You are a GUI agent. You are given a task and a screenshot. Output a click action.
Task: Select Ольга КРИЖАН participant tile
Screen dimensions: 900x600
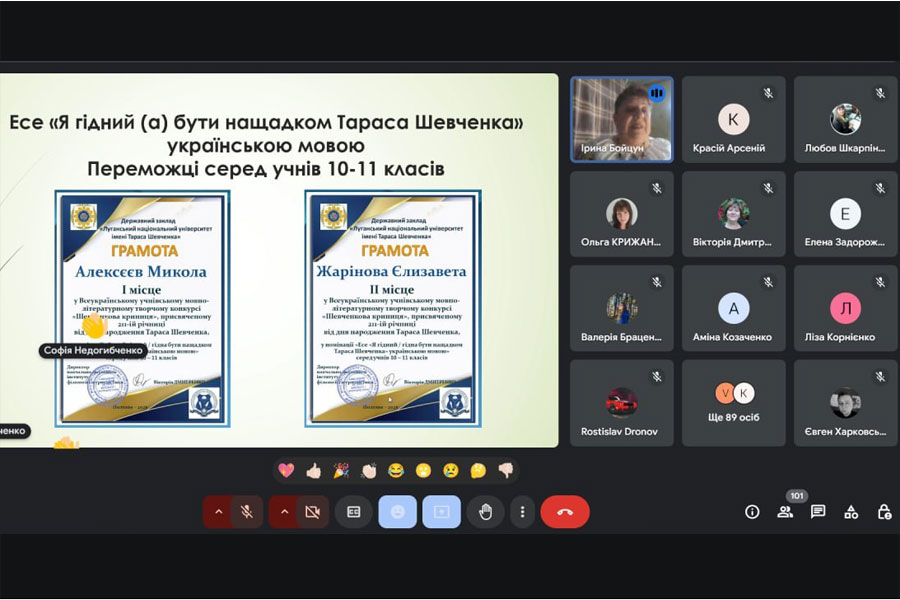click(x=622, y=214)
